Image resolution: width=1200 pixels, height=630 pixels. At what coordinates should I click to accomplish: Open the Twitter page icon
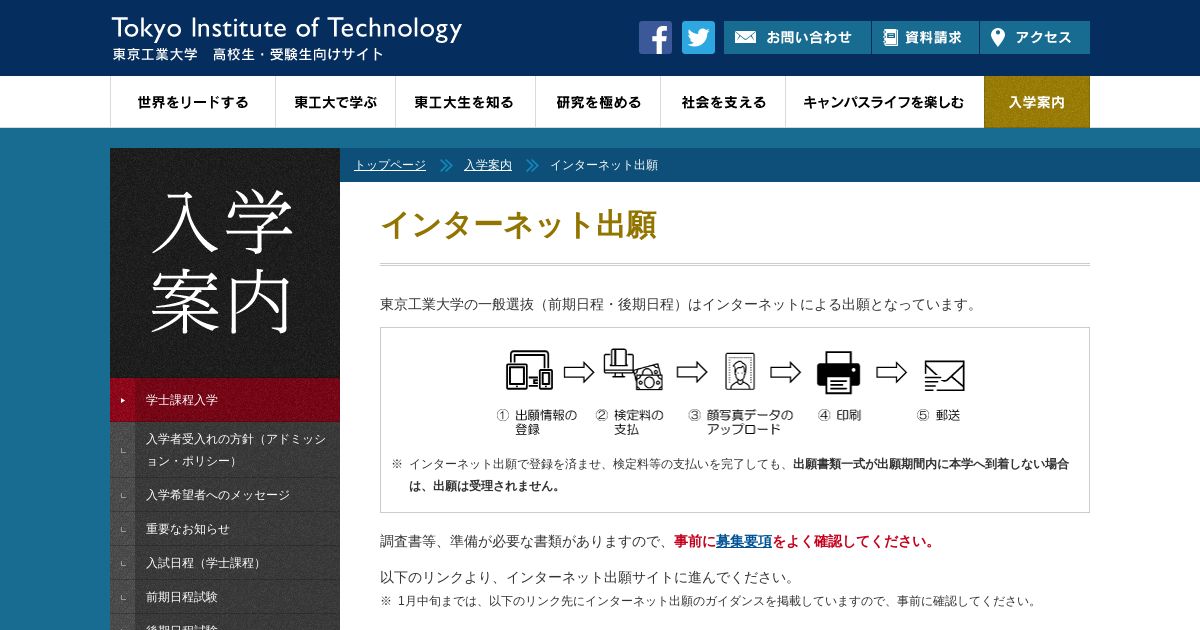698,37
